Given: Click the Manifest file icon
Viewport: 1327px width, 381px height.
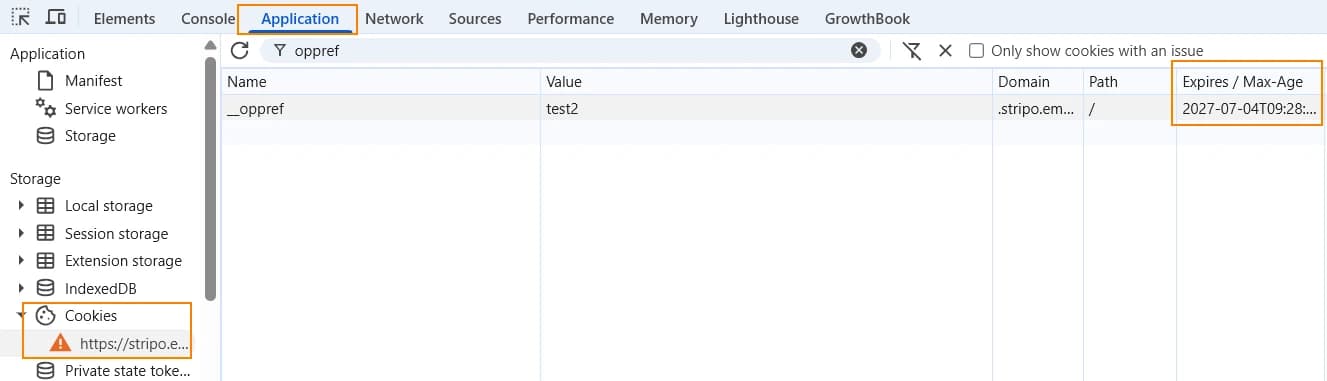Looking at the screenshot, I should click(45, 80).
